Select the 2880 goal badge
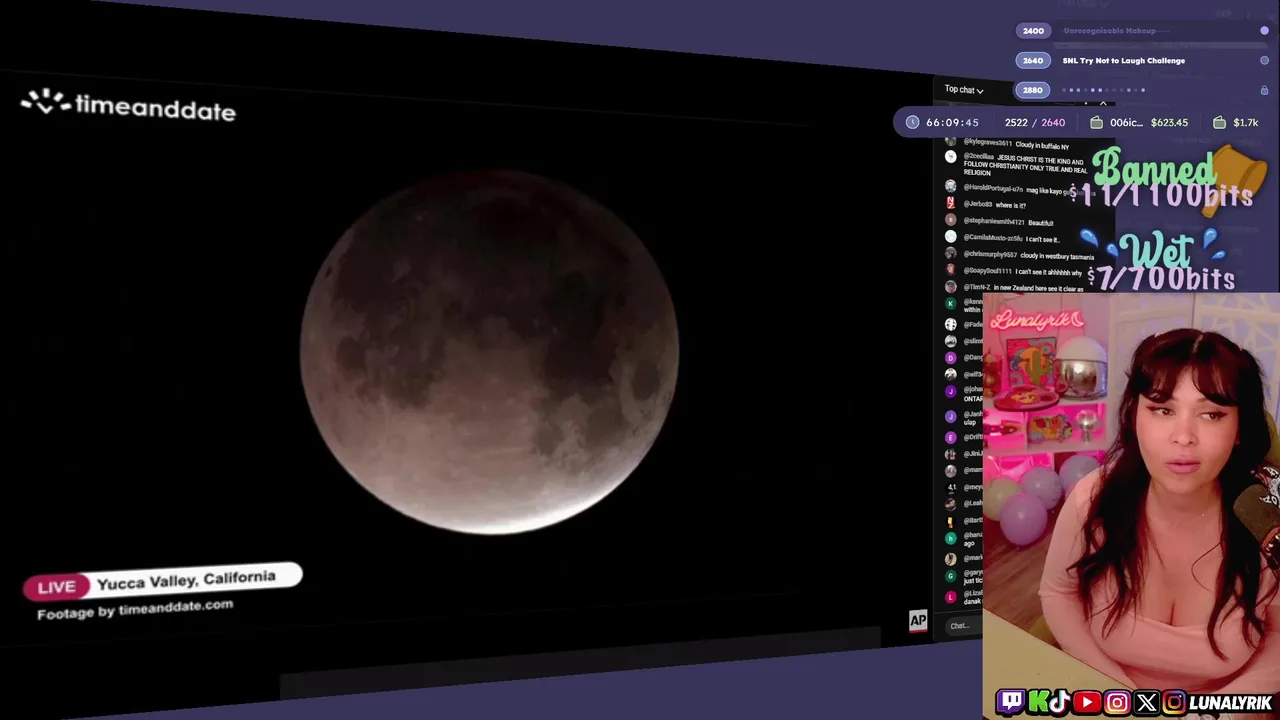The width and height of the screenshot is (1280, 720). 1033,90
